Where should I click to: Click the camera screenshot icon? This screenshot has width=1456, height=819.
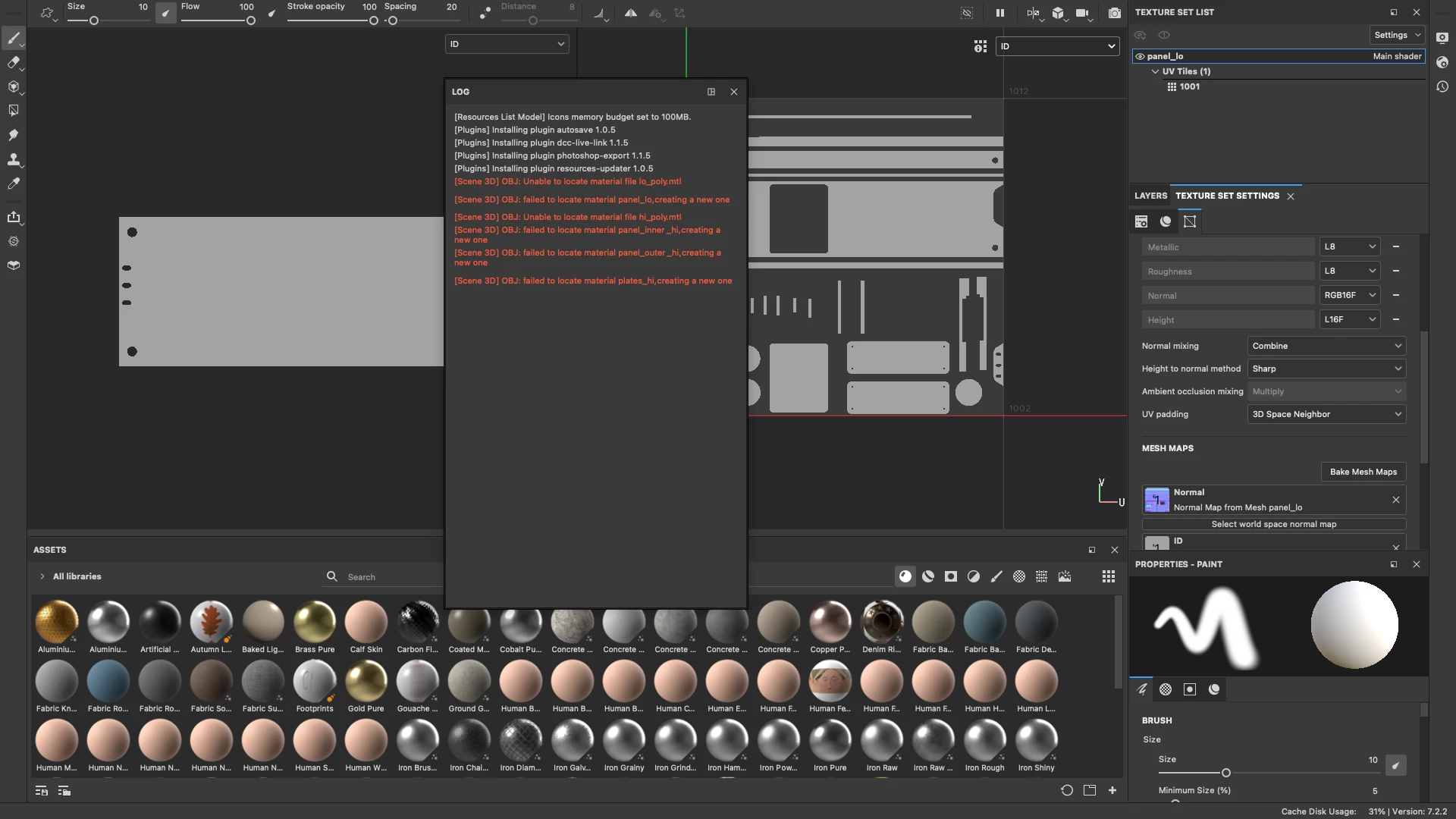1114,13
